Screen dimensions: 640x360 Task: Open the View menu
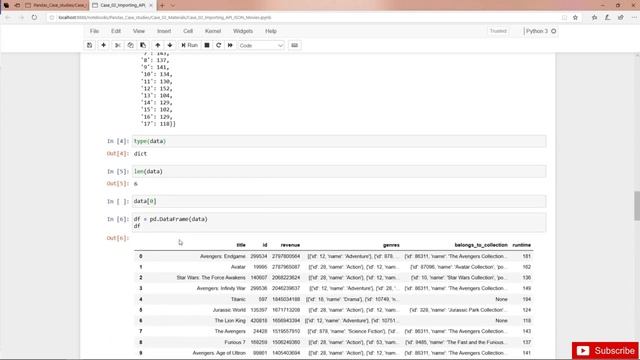[139, 31]
